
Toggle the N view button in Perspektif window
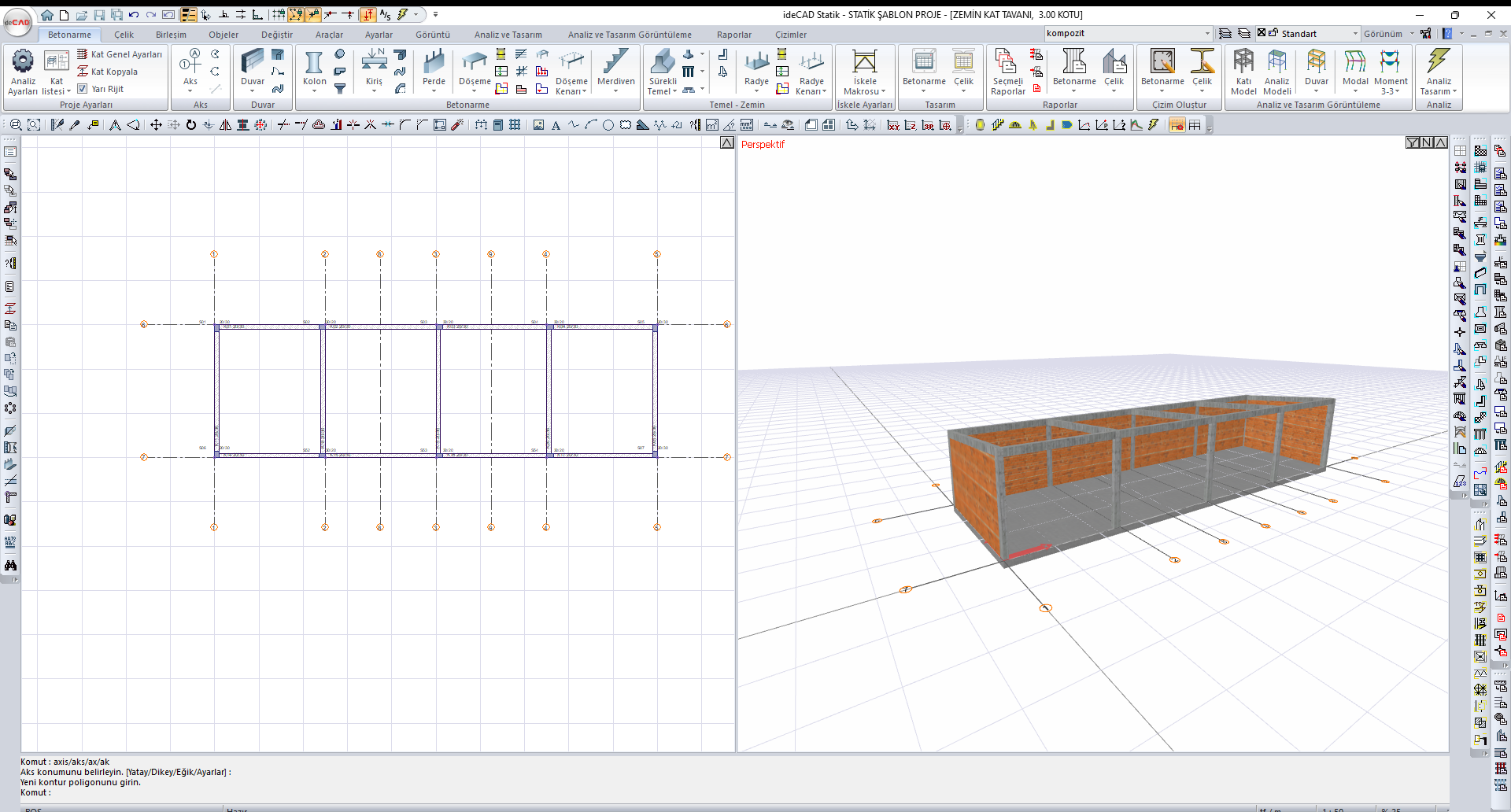pyautogui.click(x=1427, y=142)
